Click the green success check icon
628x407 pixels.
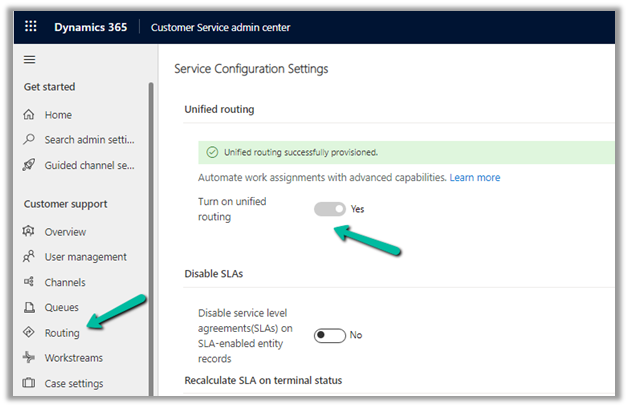coord(211,152)
